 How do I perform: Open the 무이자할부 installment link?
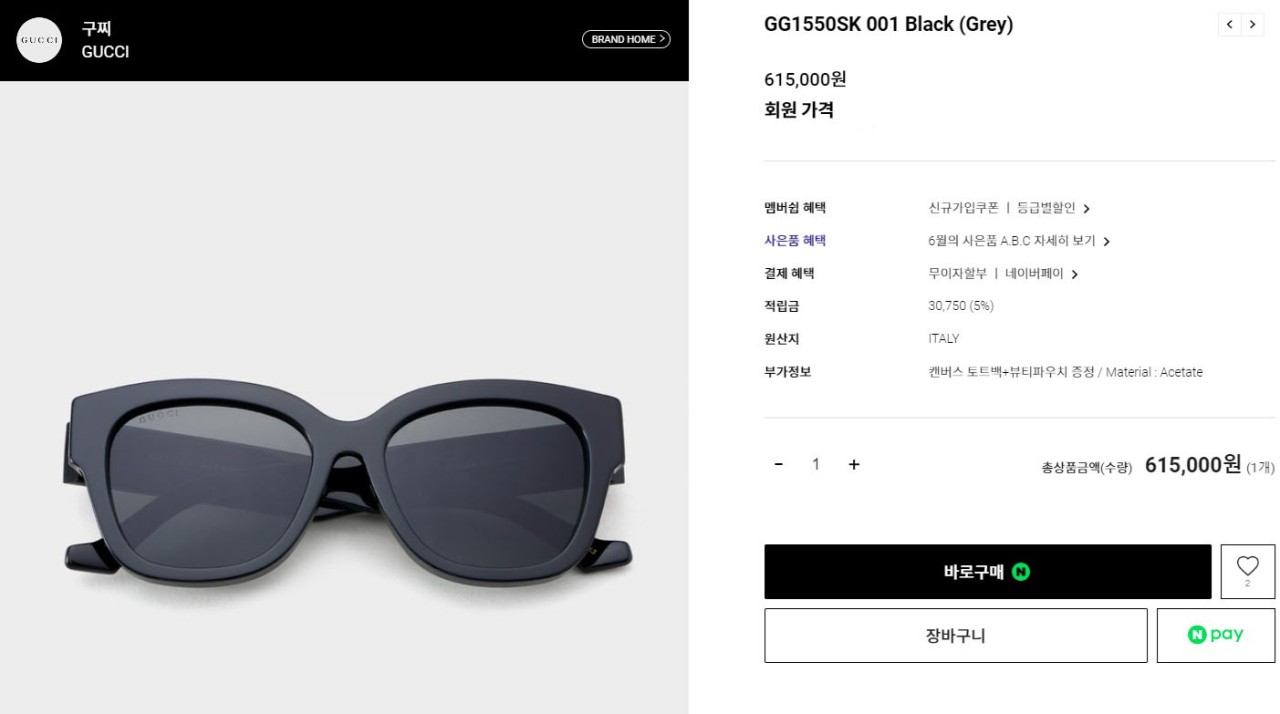(957, 273)
